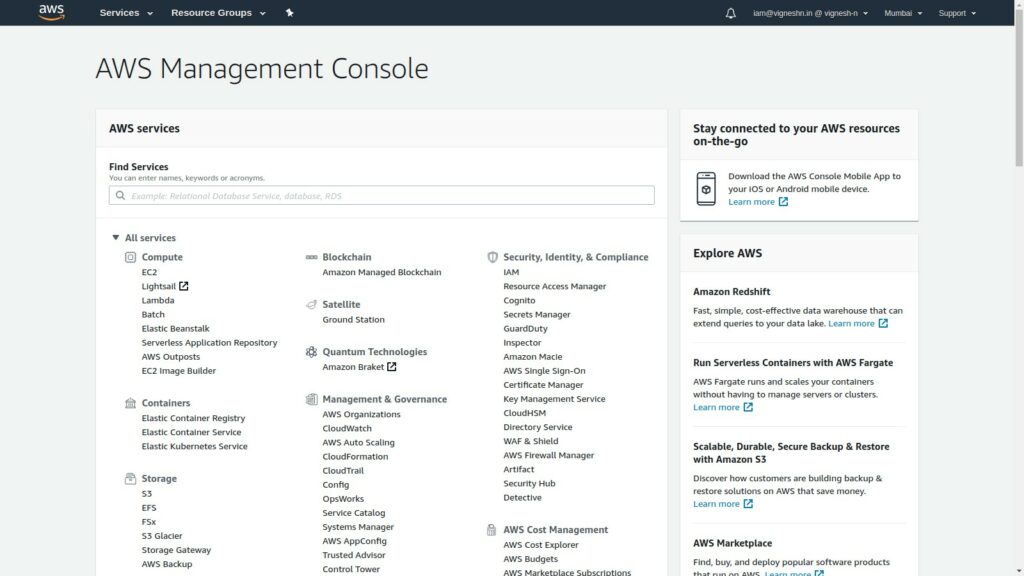Open AWS Budgets

[x=530, y=559]
